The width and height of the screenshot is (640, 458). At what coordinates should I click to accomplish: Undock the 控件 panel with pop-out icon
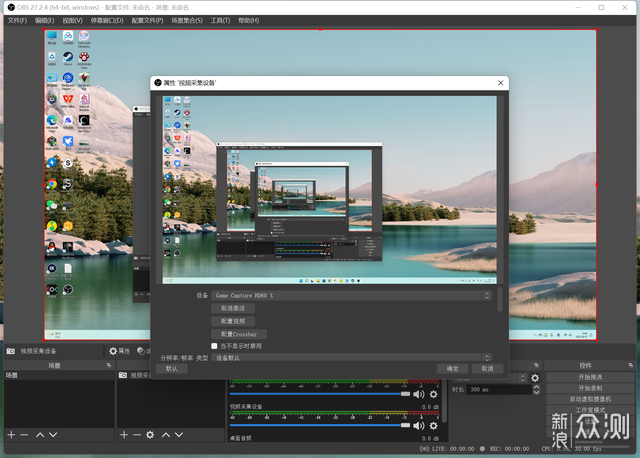coord(631,365)
